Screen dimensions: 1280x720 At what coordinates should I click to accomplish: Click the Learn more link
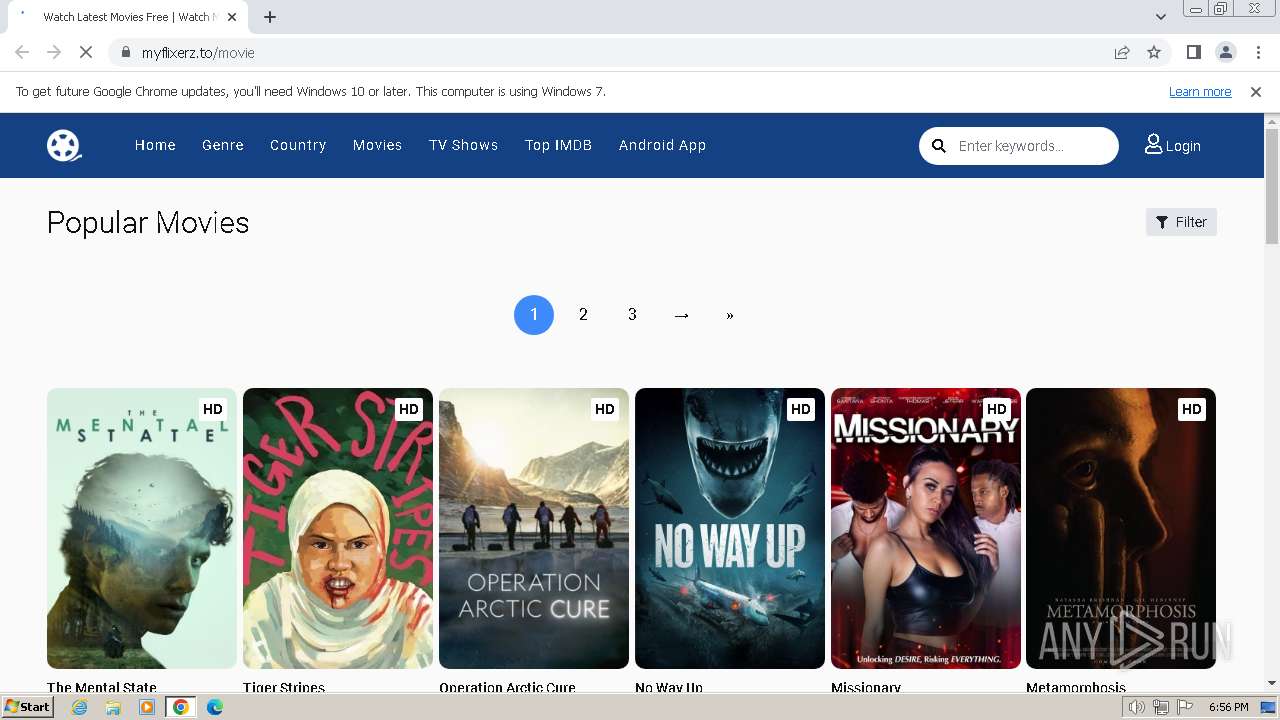(1200, 91)
